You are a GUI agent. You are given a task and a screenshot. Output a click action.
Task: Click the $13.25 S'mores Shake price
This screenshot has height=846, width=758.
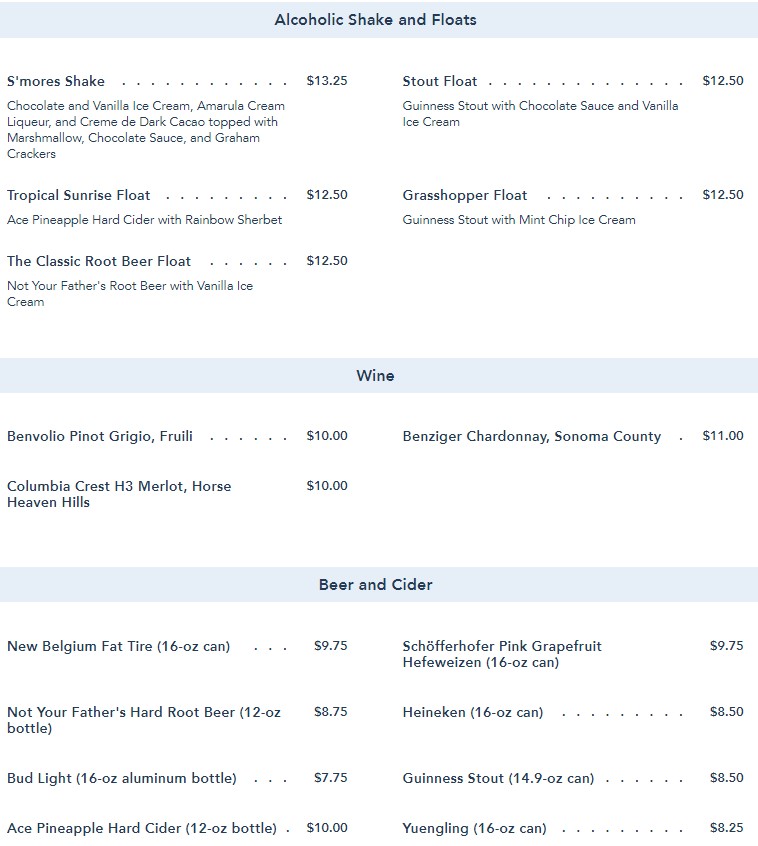pos(327,81)
